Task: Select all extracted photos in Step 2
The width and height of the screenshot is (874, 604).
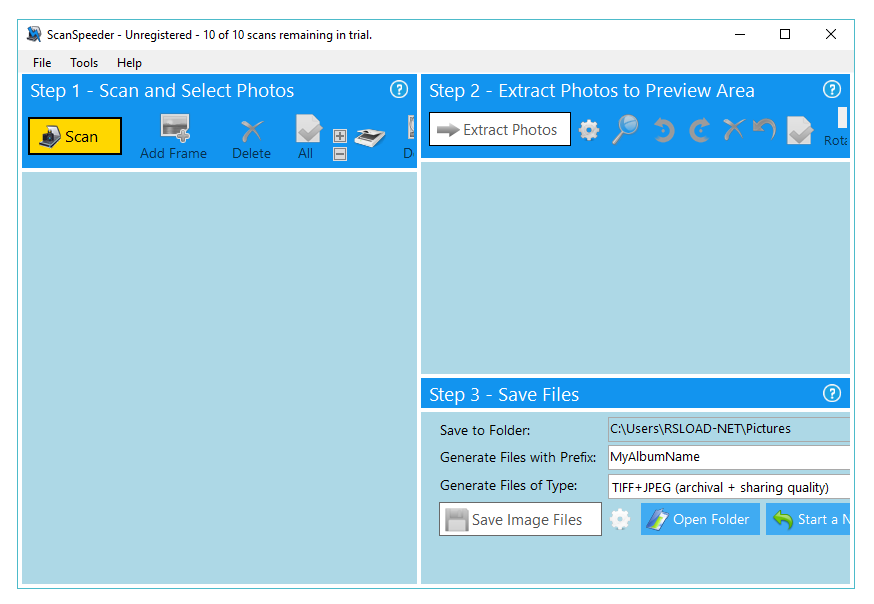Action: click(x=800, y=130)
